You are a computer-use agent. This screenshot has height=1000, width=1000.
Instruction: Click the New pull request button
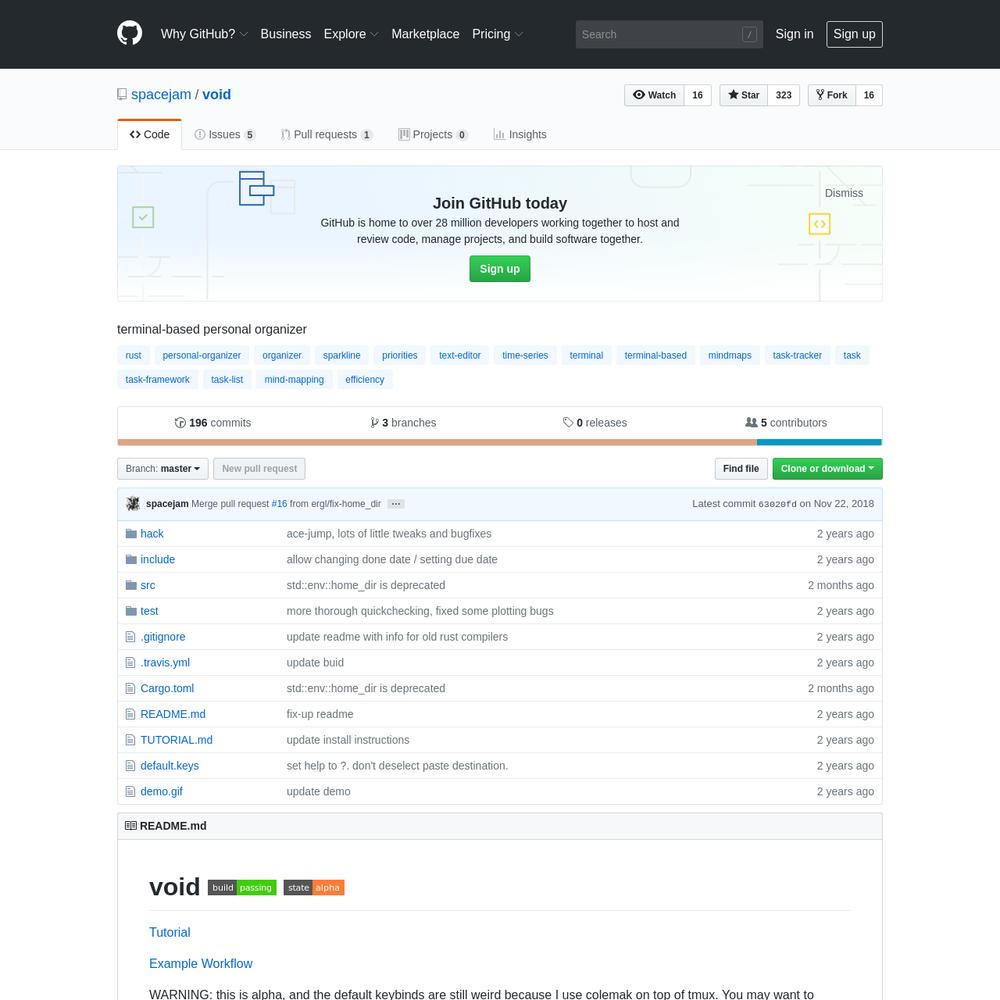click(260, 469)
